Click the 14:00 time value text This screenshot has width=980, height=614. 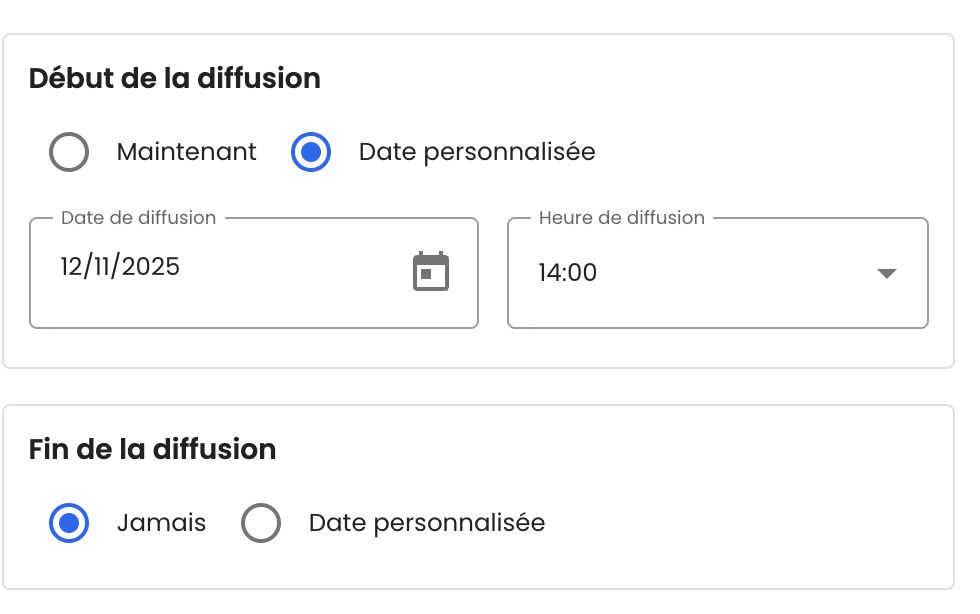[x=567, y=273]
